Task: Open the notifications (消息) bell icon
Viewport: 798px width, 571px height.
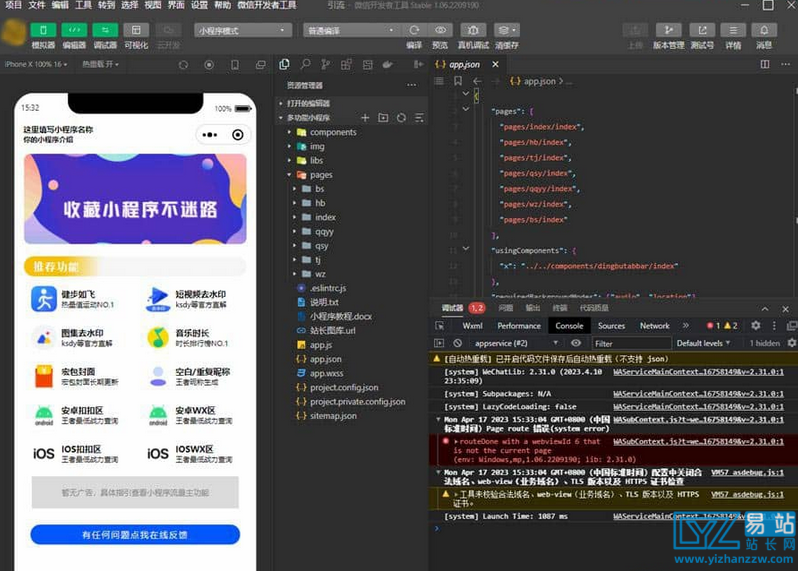Action: click(x=764, y=30)
